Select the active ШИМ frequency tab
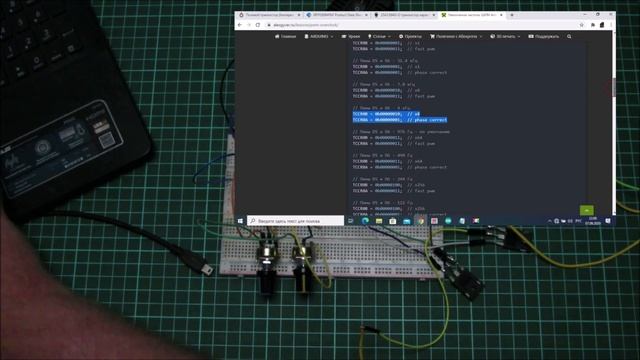 point(471,15)
